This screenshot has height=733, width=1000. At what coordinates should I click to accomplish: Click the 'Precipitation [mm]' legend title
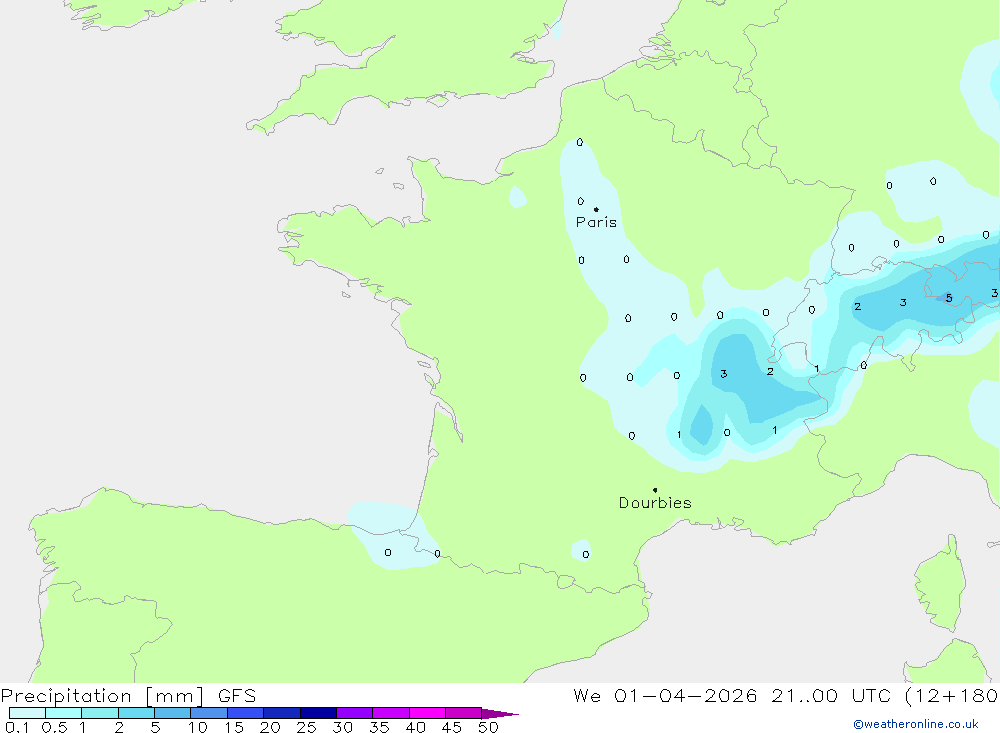103,696
